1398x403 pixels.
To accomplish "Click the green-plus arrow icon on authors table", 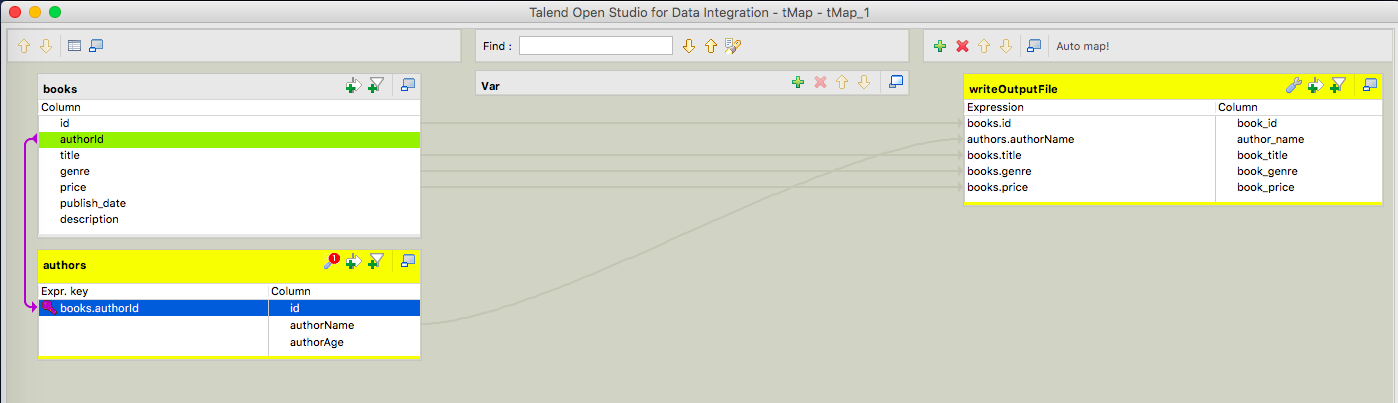I will click(x=353, y=262).
